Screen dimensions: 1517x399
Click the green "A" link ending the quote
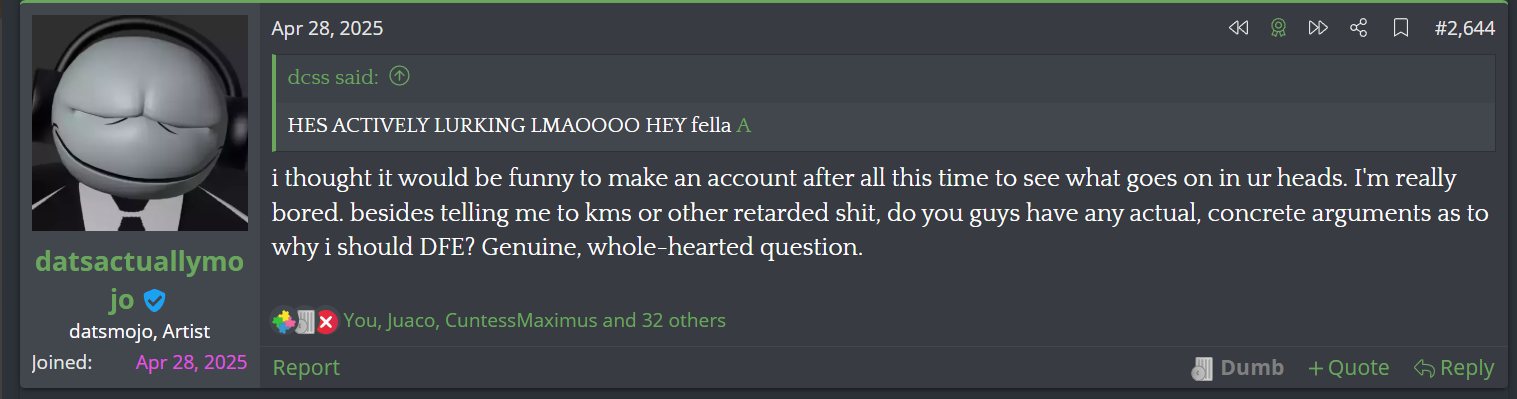pyautogui.click(x=743, y=126)
